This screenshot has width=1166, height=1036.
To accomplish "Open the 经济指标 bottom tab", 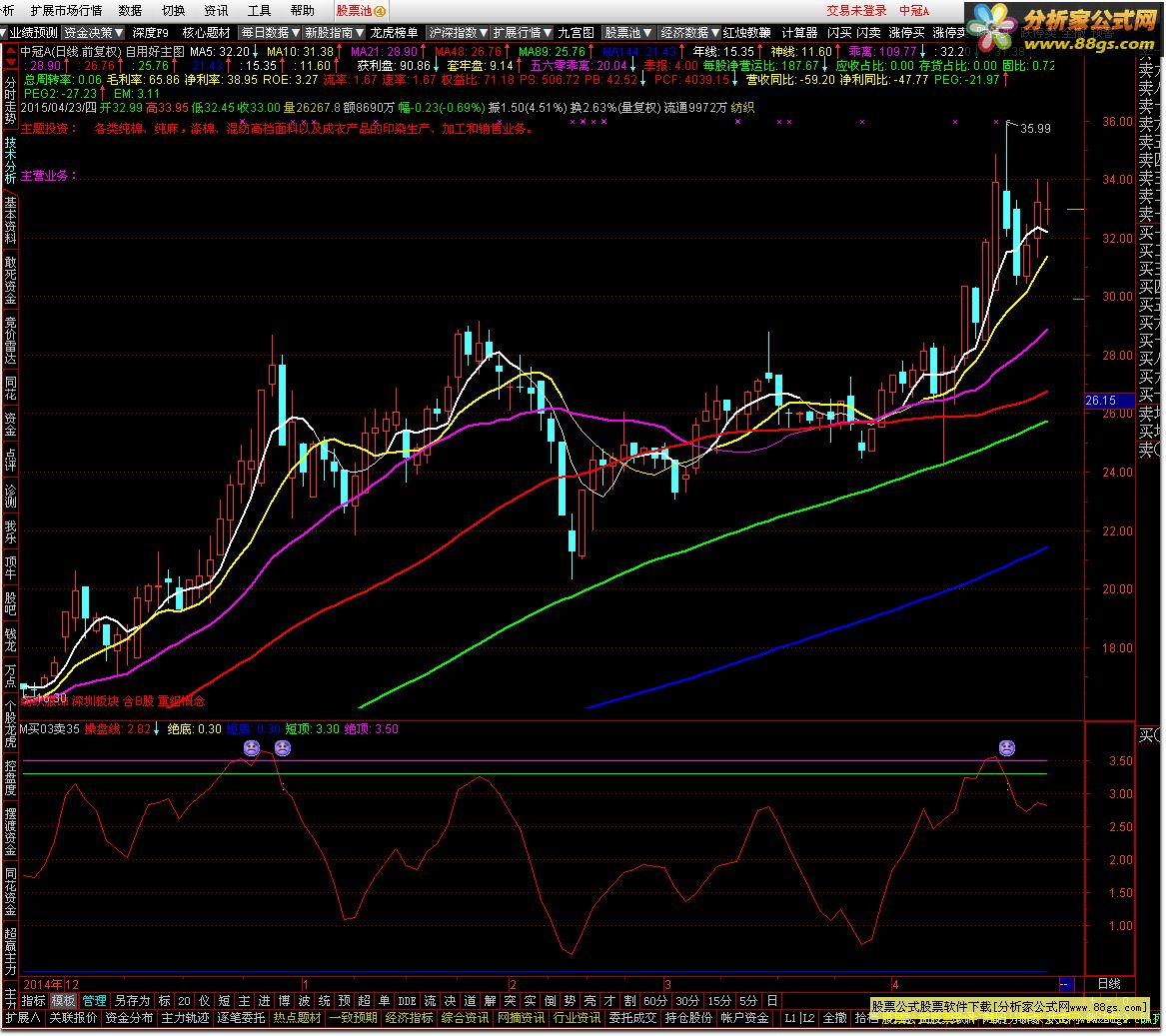I will (x=409, y=1017).
